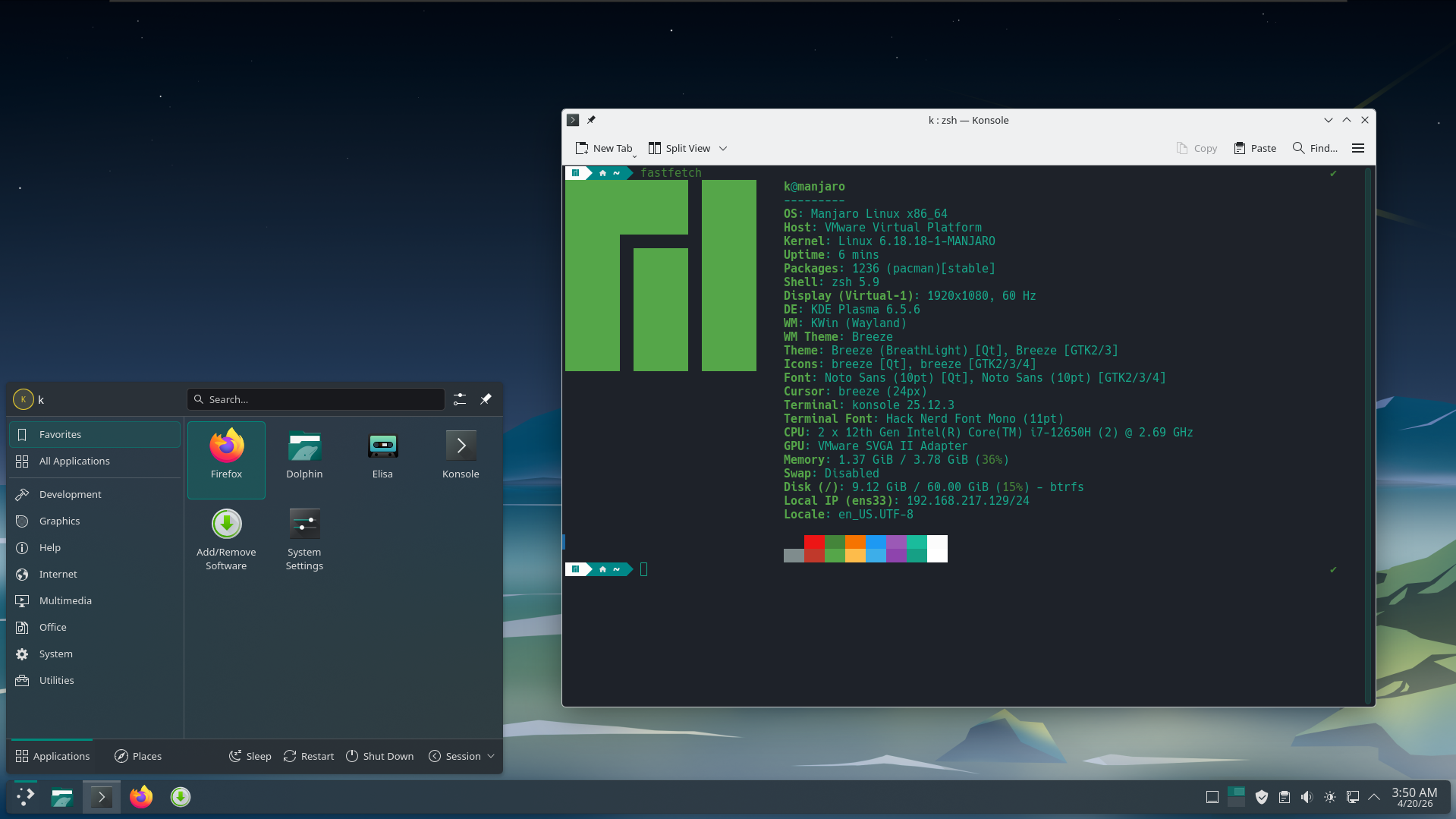Open the Help category
Image resolution: width=1456 pixels, height=819 pixels.
click(95, 547)
